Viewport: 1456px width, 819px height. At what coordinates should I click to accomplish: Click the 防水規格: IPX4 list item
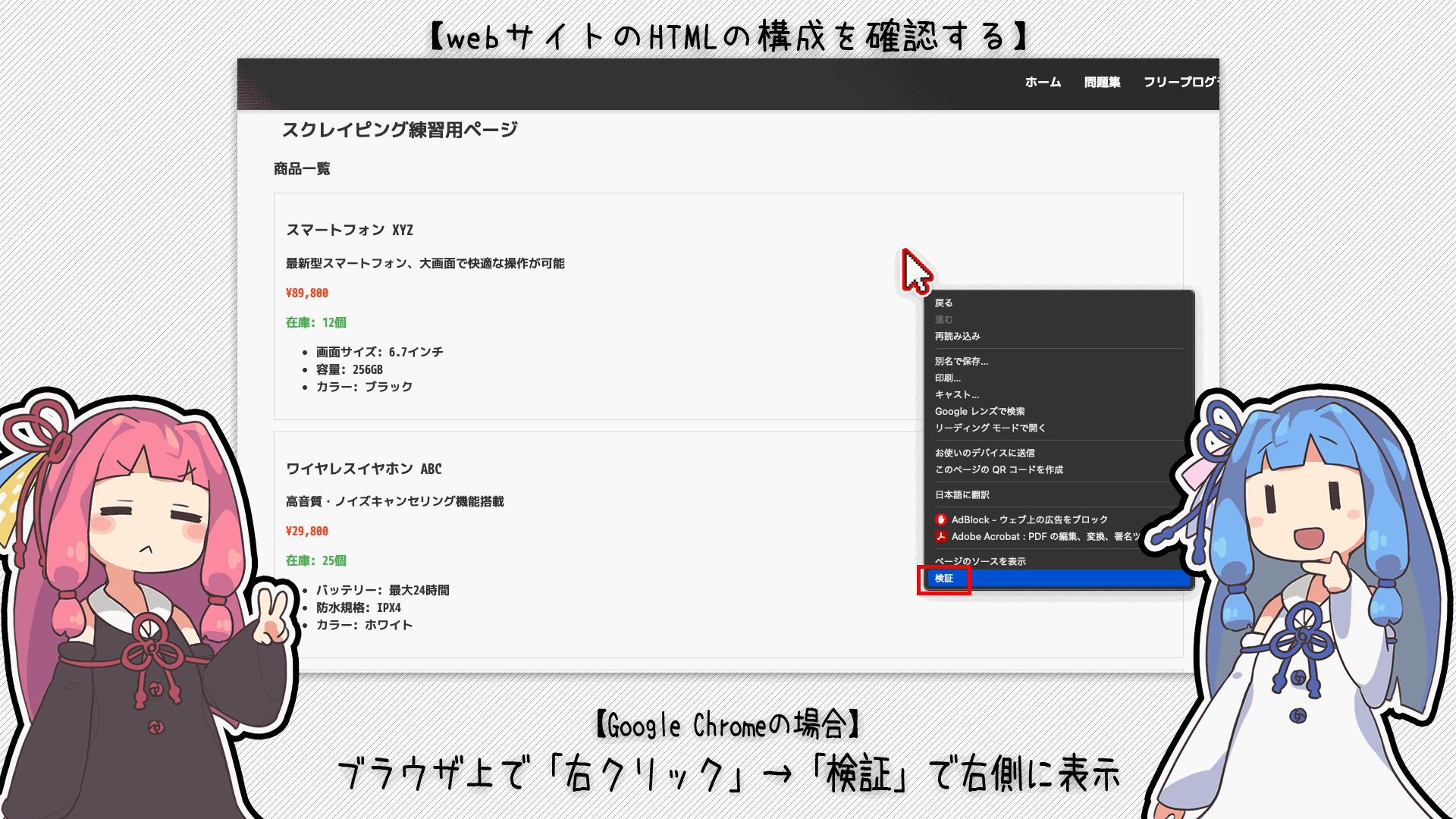[358, 607]
